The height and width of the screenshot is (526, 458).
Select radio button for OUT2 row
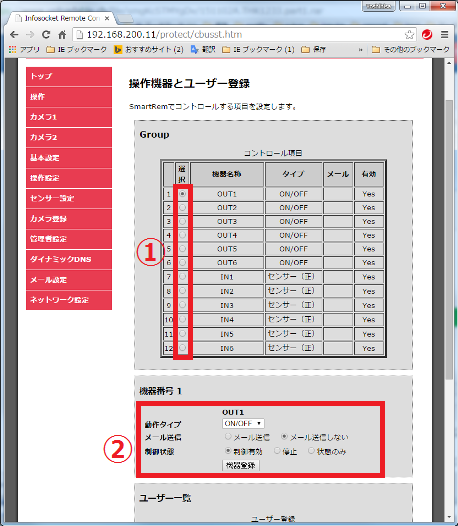coord(182,208)
